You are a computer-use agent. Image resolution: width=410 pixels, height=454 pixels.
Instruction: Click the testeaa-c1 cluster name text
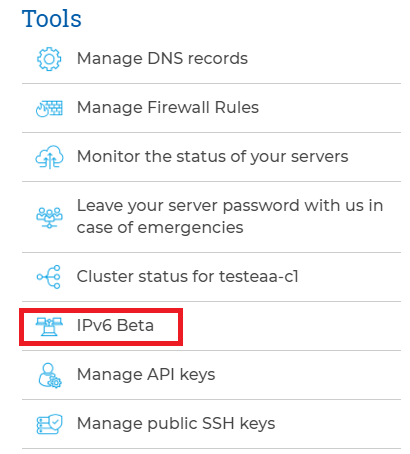[x=259, y=276]
